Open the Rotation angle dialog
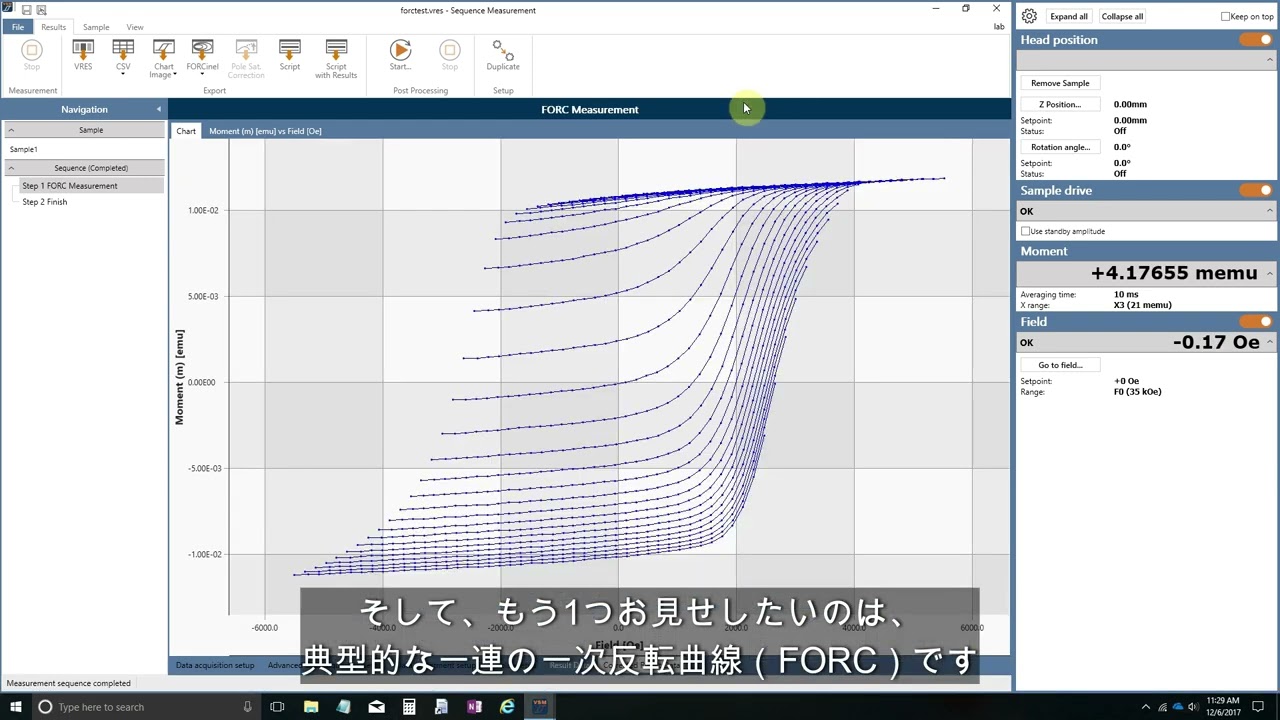This screenshot has width=1280, height=720. coord(1060,147)
